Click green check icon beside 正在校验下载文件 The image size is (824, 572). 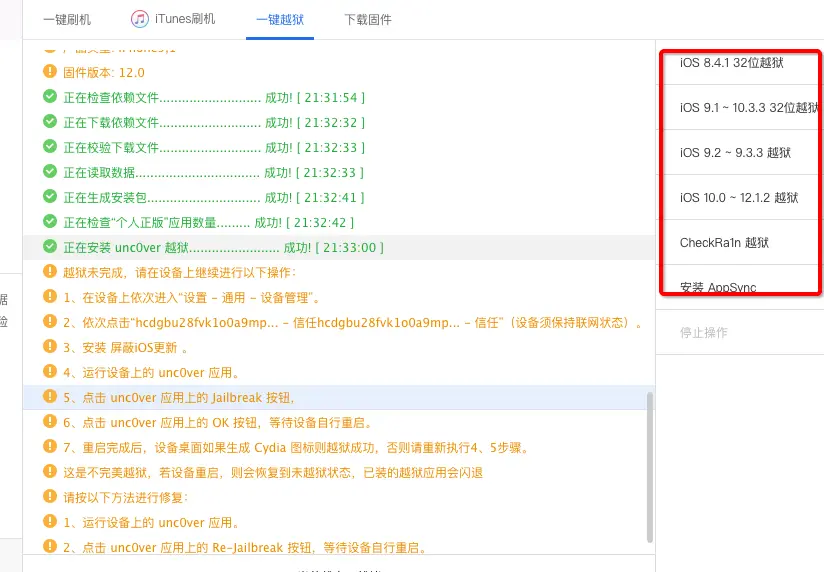50,146
